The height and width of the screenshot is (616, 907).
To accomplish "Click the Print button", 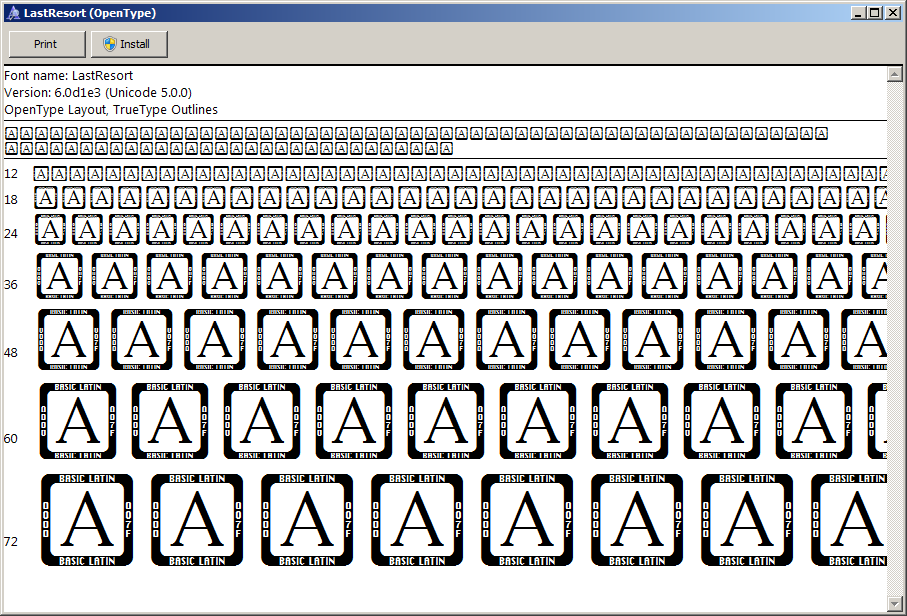I will 45,44.
